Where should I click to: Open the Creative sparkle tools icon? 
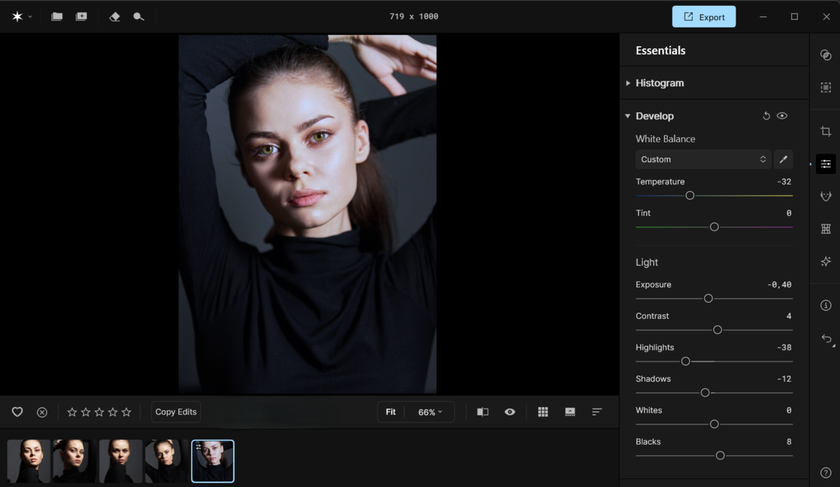pos(826,261)
